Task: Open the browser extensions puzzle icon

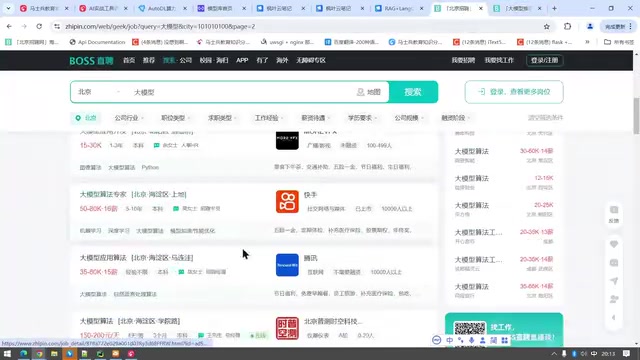Action: tap(567, 27)
